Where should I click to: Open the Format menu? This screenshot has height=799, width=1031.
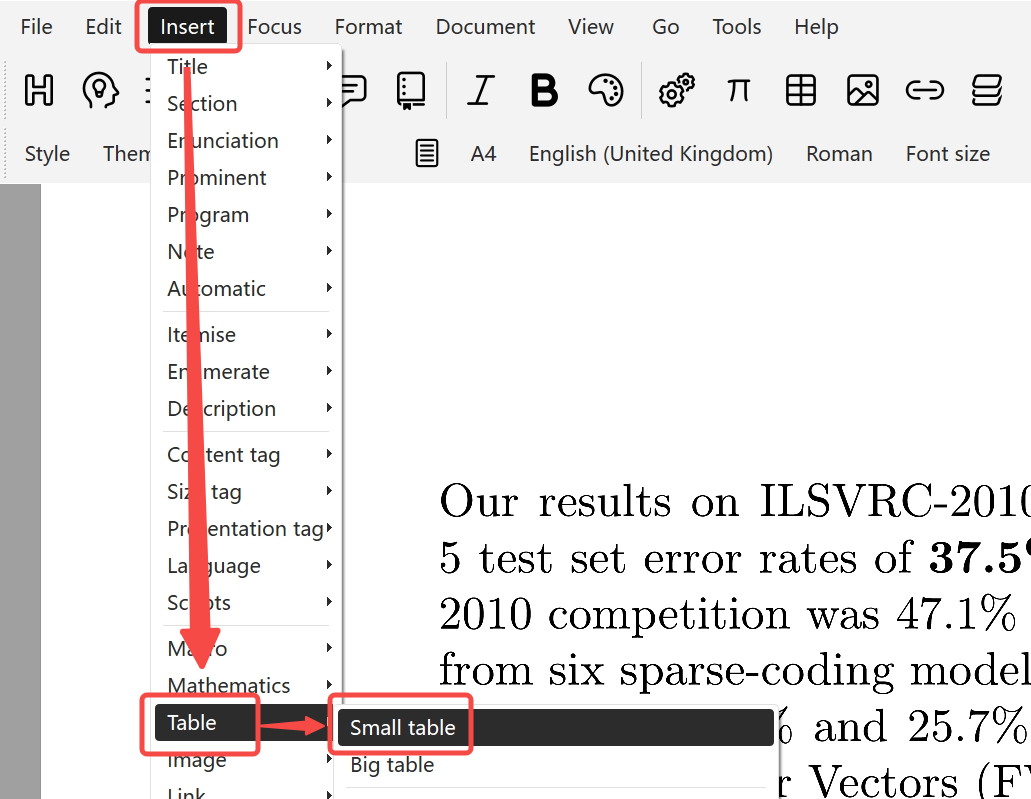pyautogui.click(x=368, y=27)
